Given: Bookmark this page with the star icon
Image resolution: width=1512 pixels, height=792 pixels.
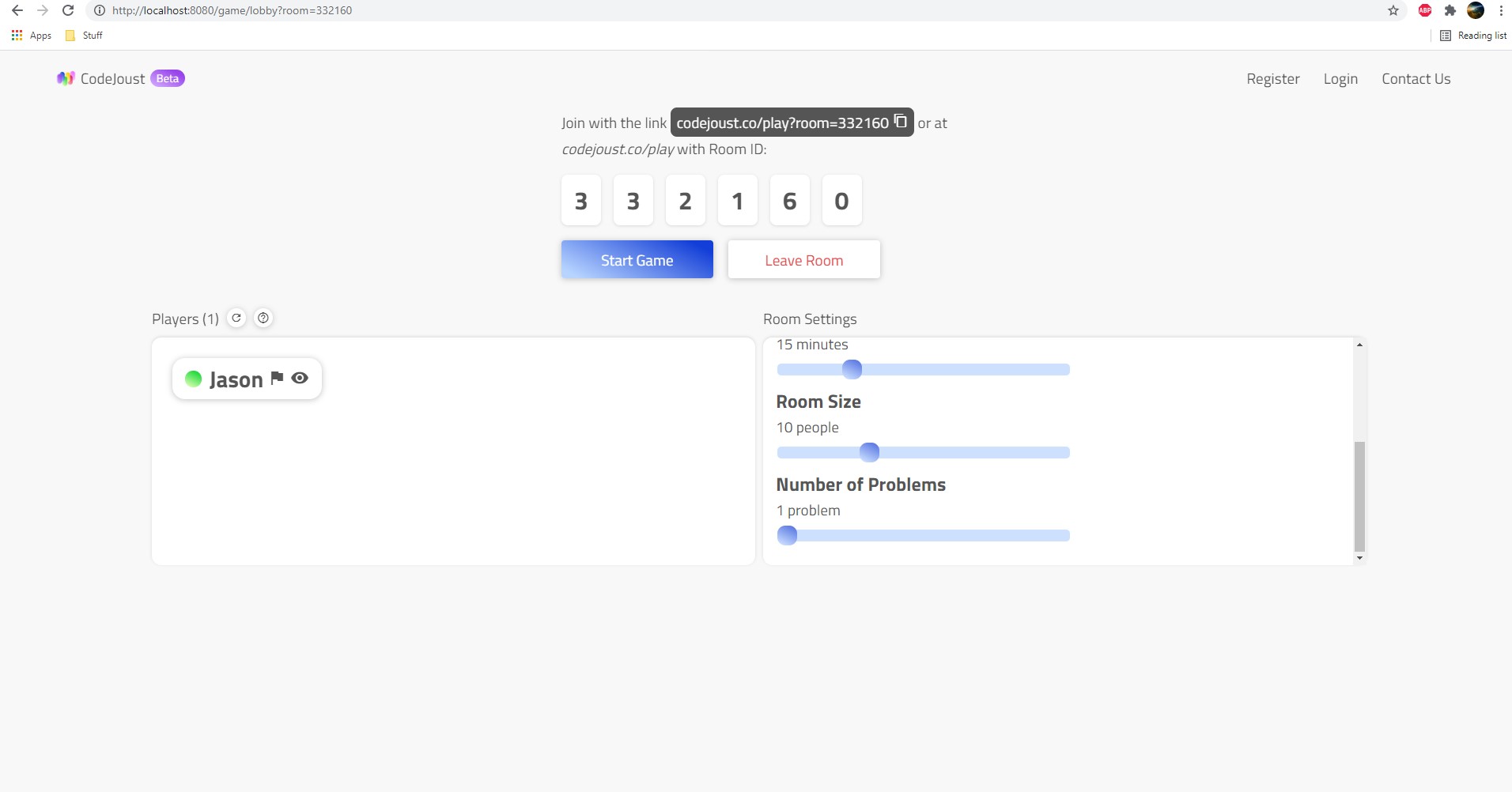Looking at the screenshot, I should pos(1393,10).
